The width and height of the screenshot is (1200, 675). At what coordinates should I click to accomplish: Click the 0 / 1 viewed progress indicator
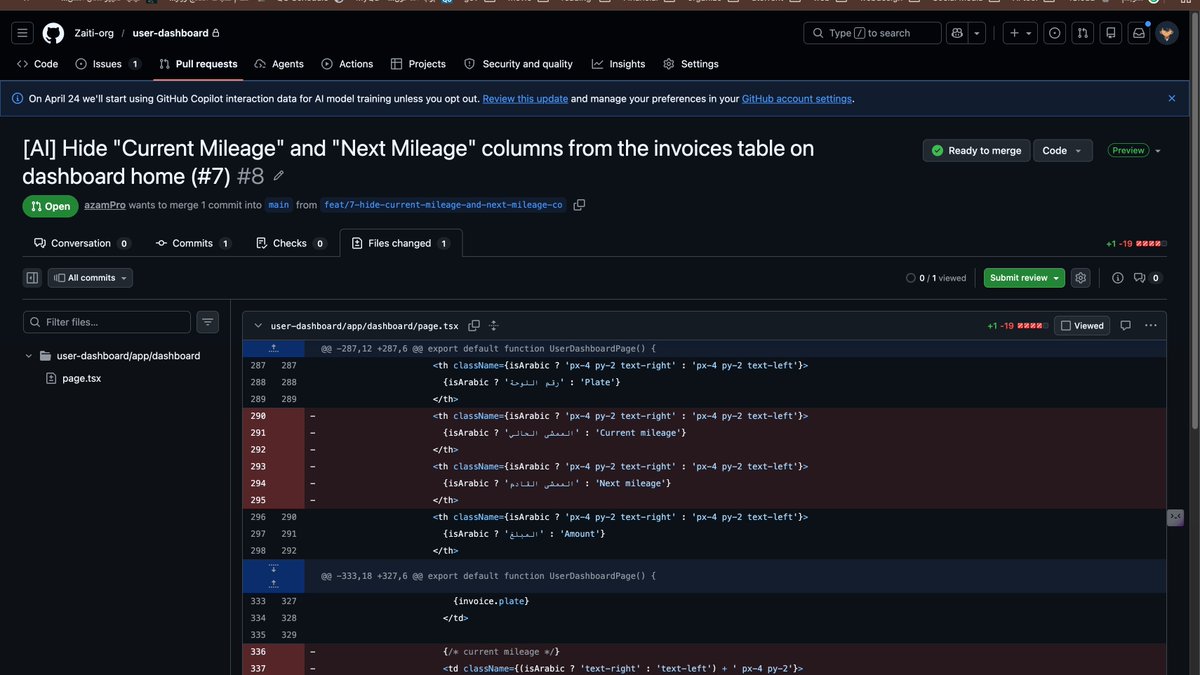click(x=936, y=278)
